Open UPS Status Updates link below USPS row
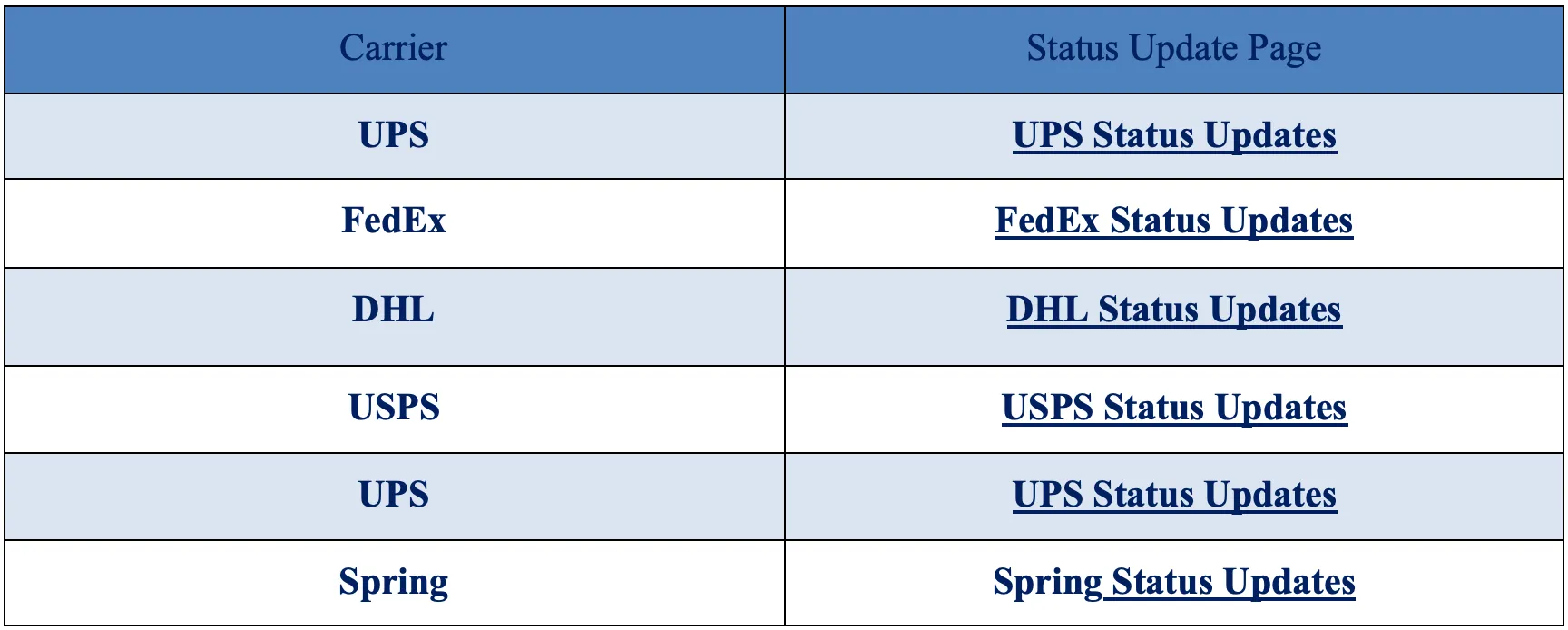Image resolution: width=1568 pixels, height=630 pixels. point(1174,495)
